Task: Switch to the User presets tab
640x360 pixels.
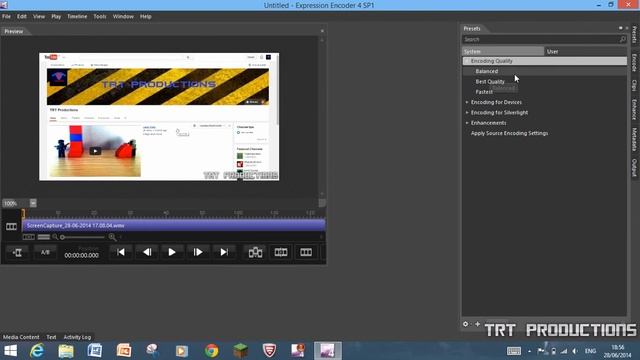Action: (x=585, y=51)
